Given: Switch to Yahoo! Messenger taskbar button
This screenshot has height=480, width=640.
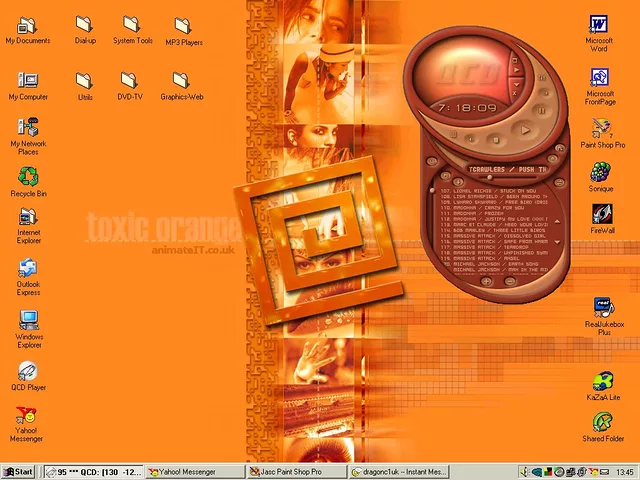Looking at the screenshot, I should pos(195,472).
